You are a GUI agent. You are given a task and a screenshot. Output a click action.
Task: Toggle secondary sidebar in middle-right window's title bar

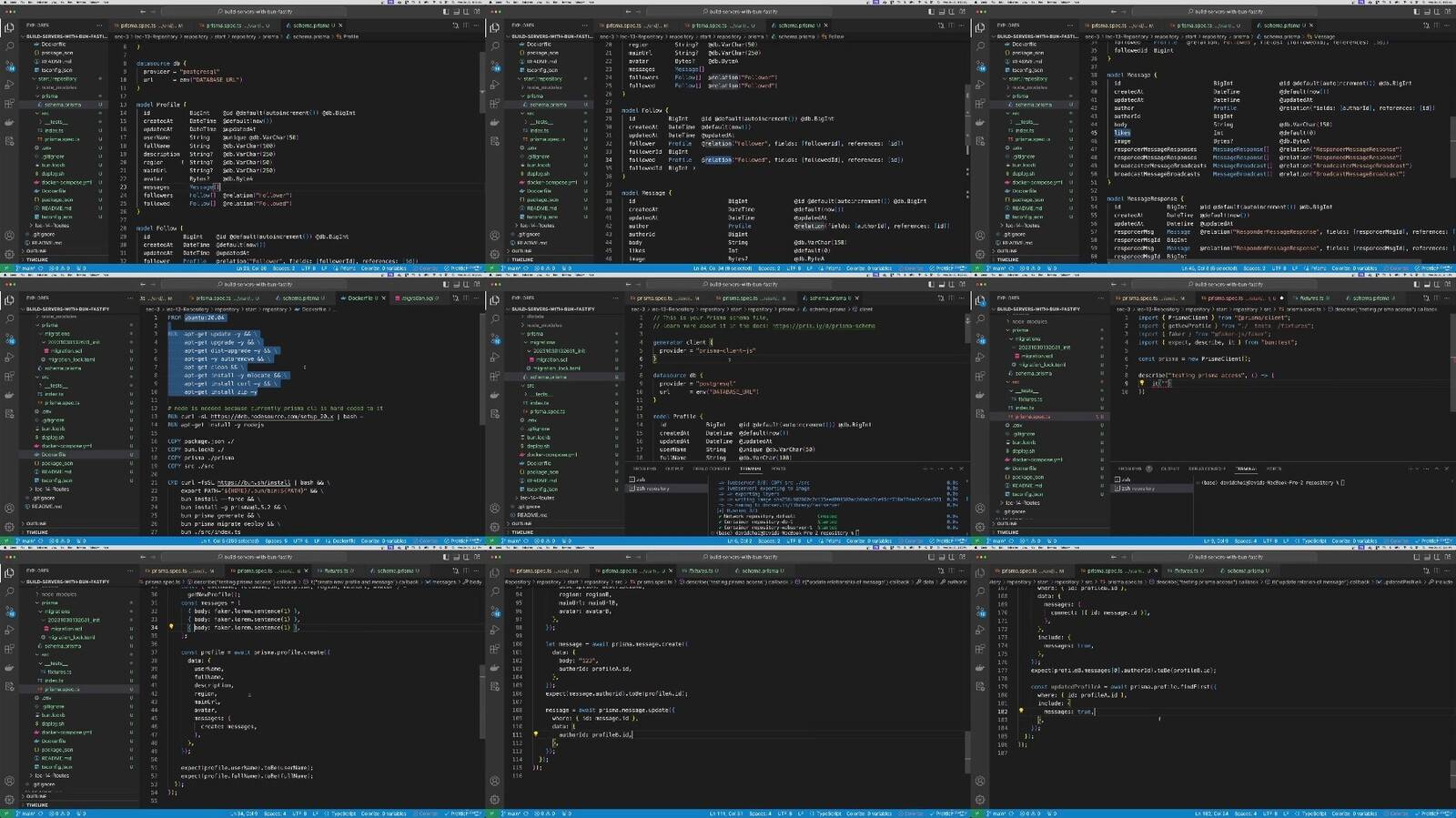click(x=1438, y=285)
